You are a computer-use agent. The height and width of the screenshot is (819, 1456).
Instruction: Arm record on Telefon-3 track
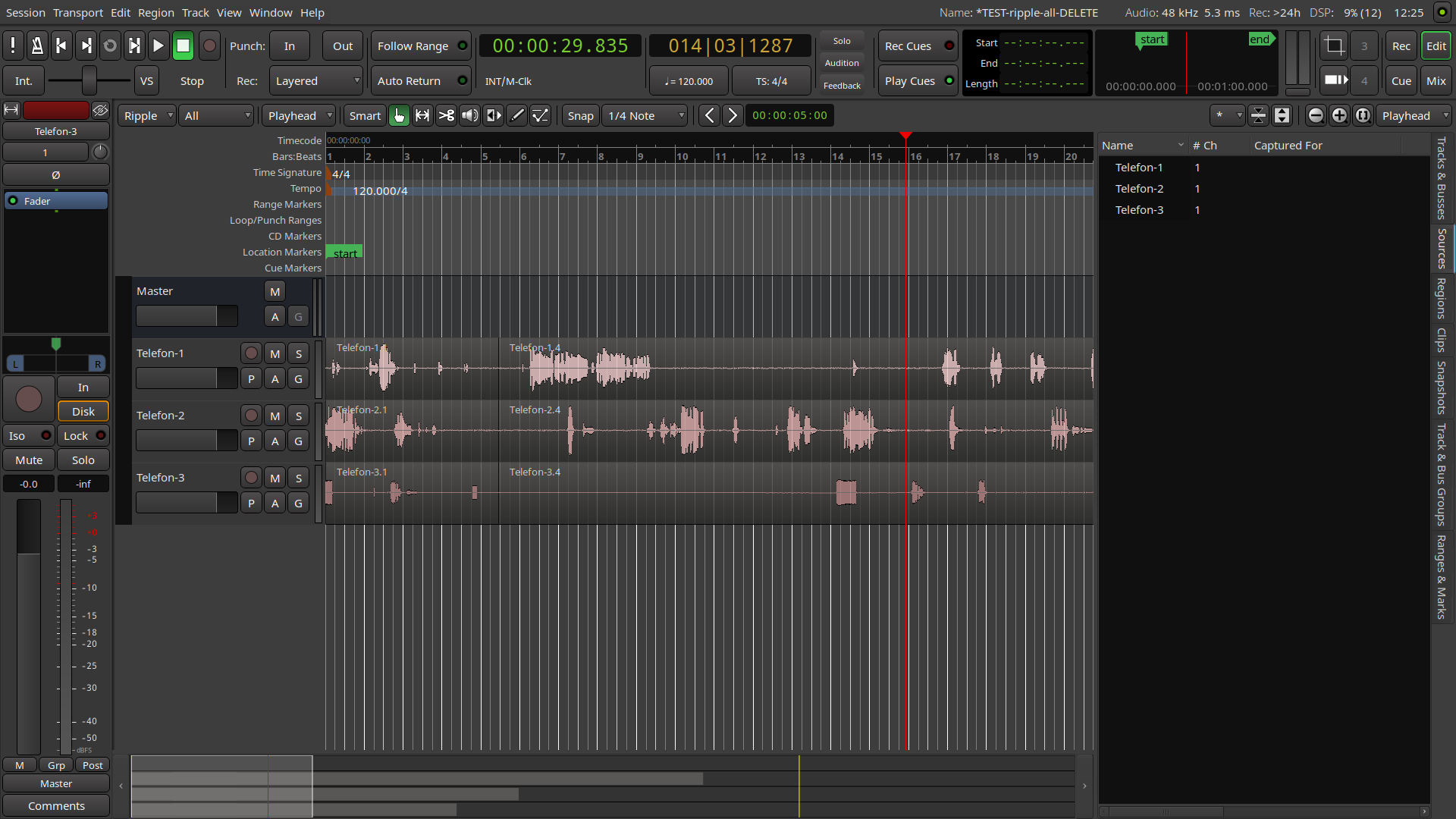tap(251, 478)
